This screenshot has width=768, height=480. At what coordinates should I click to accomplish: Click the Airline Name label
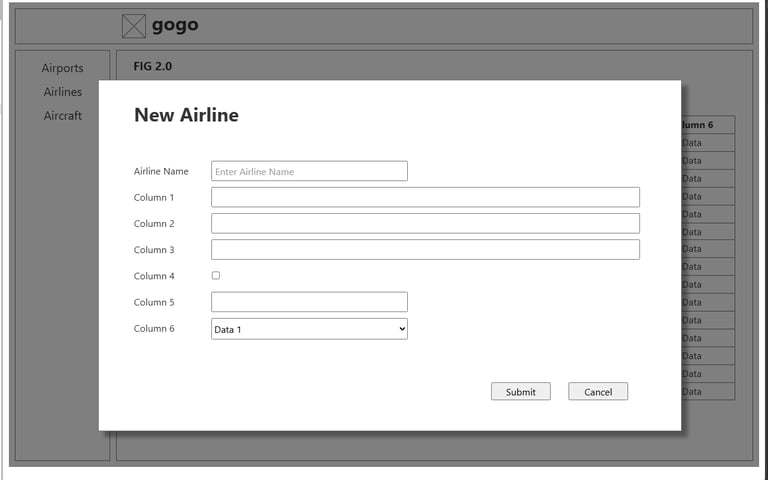click(161, 171)
